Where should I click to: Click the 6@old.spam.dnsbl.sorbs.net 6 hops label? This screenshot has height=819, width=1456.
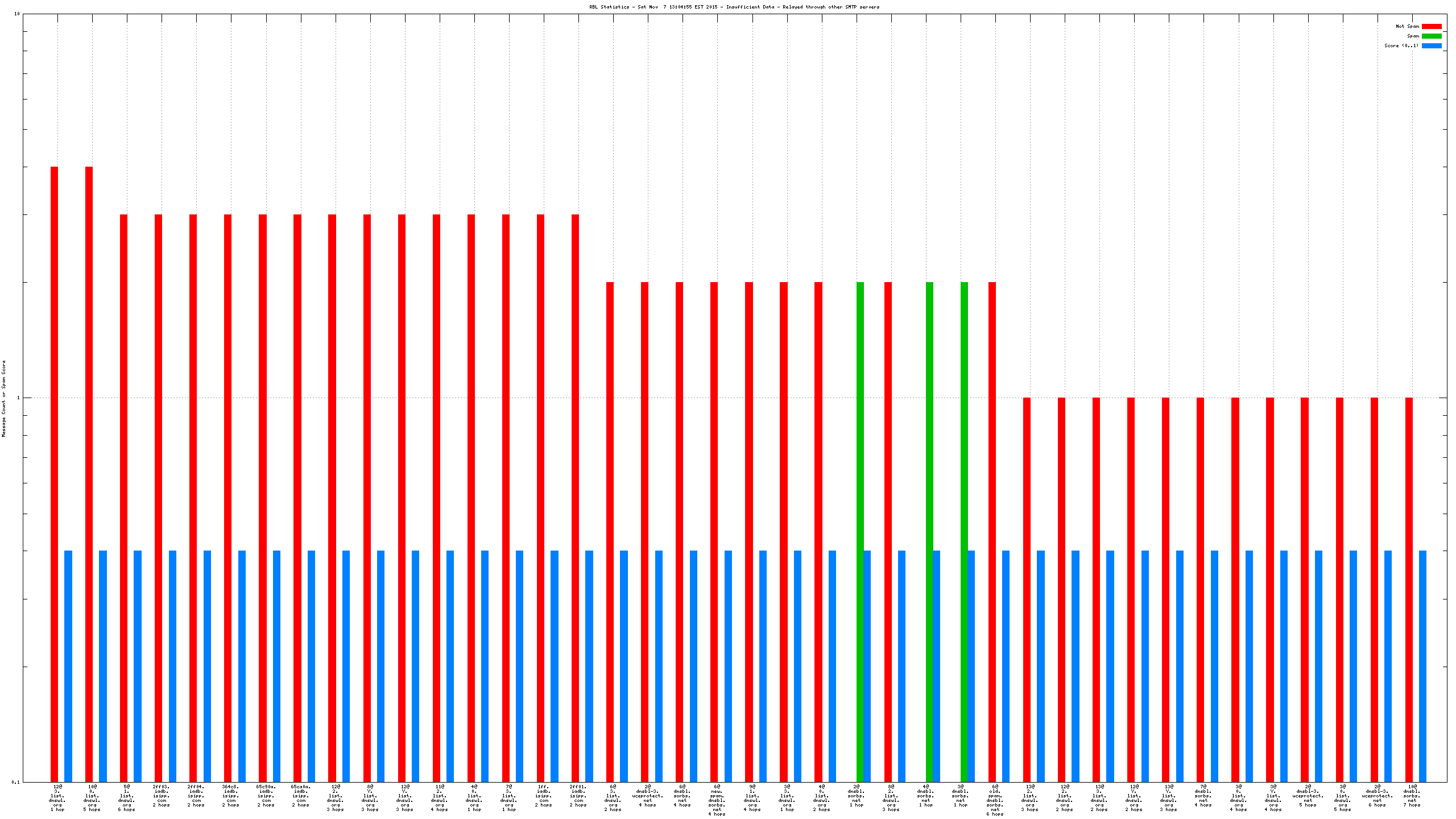click(x=995, y=800)
